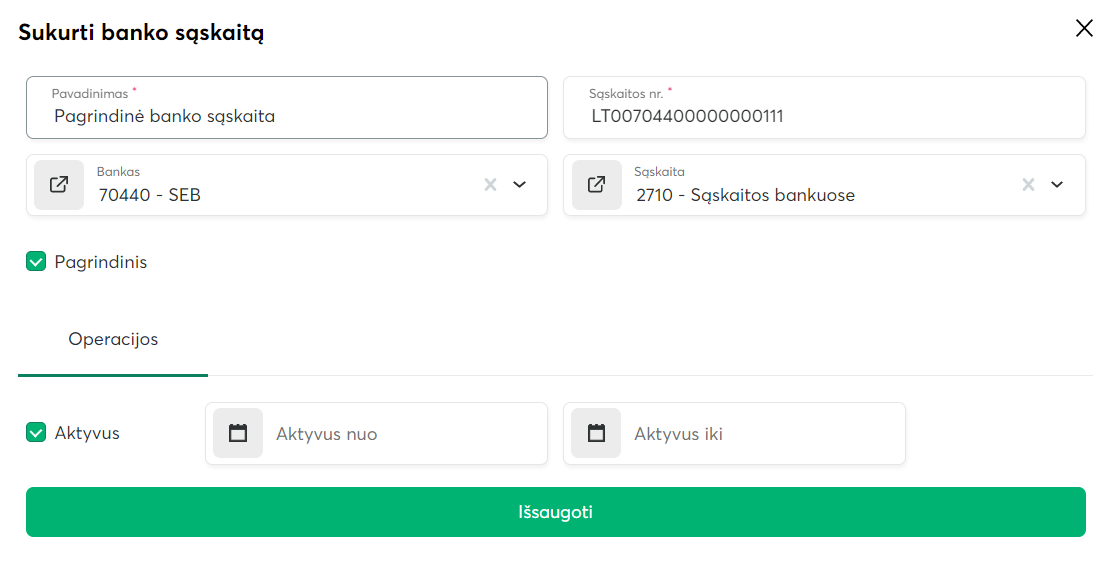Close the Sukurti banko sąskaitą dialog

(x=1084, y=29)
